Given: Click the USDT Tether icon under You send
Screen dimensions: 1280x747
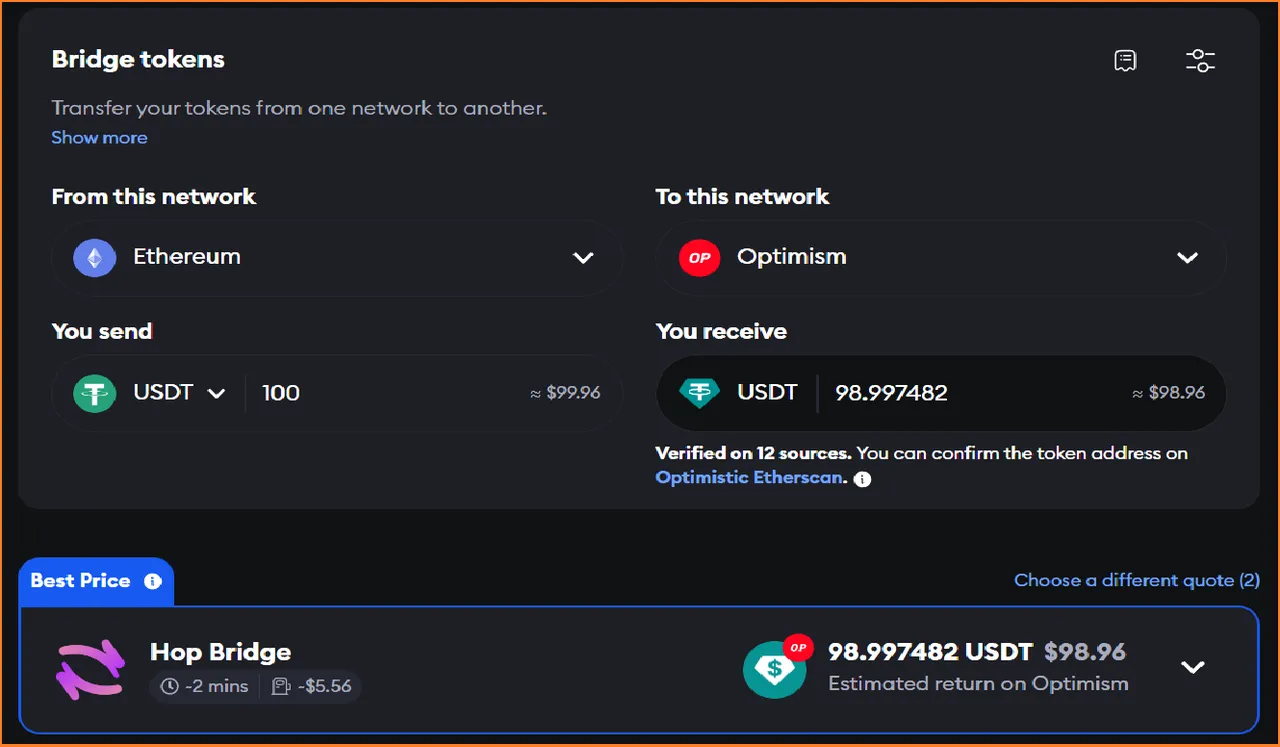Looking at the screenshot, I should pyautogui.click(x=95, y=393).
